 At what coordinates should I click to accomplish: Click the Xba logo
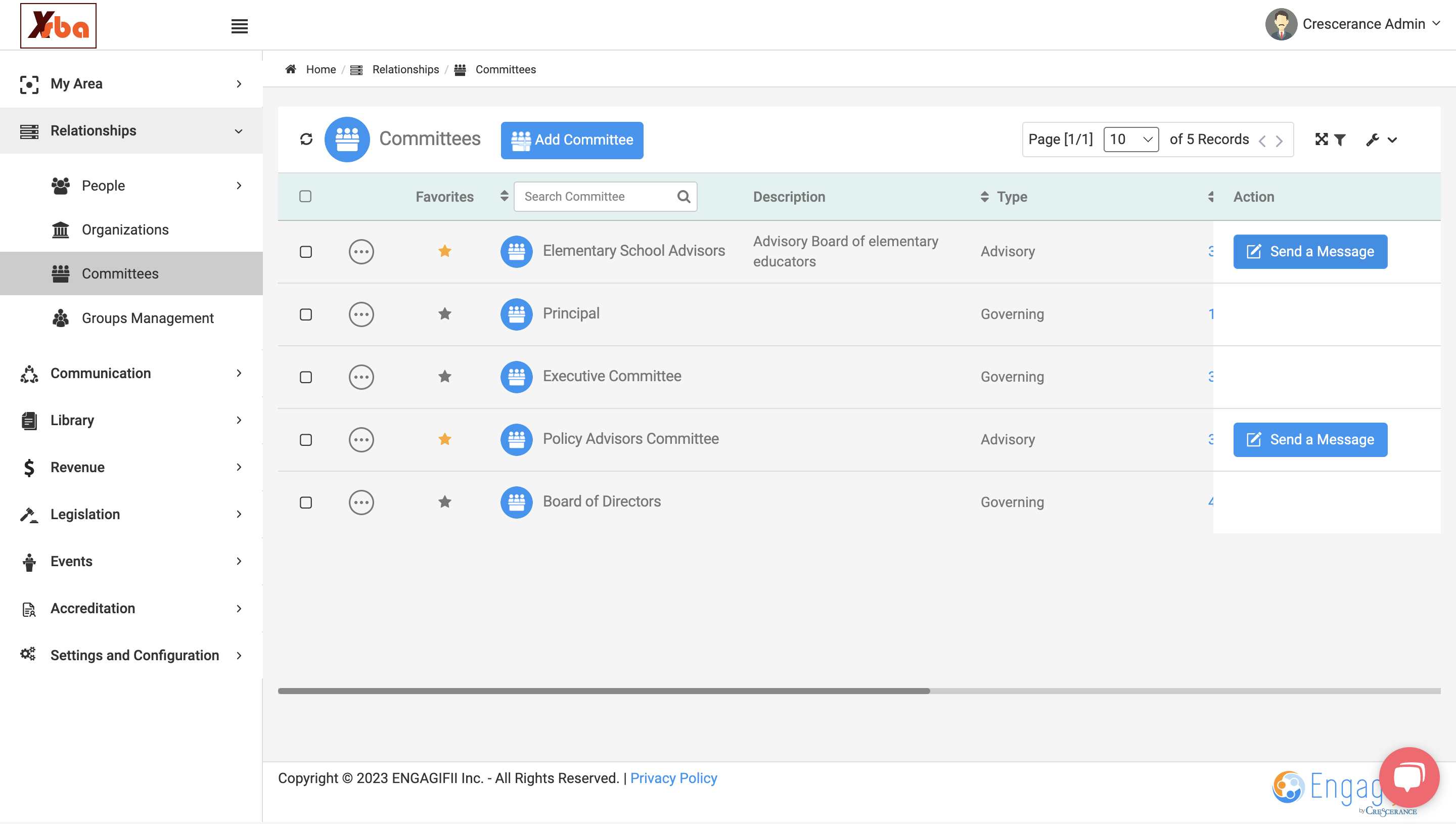58,25
